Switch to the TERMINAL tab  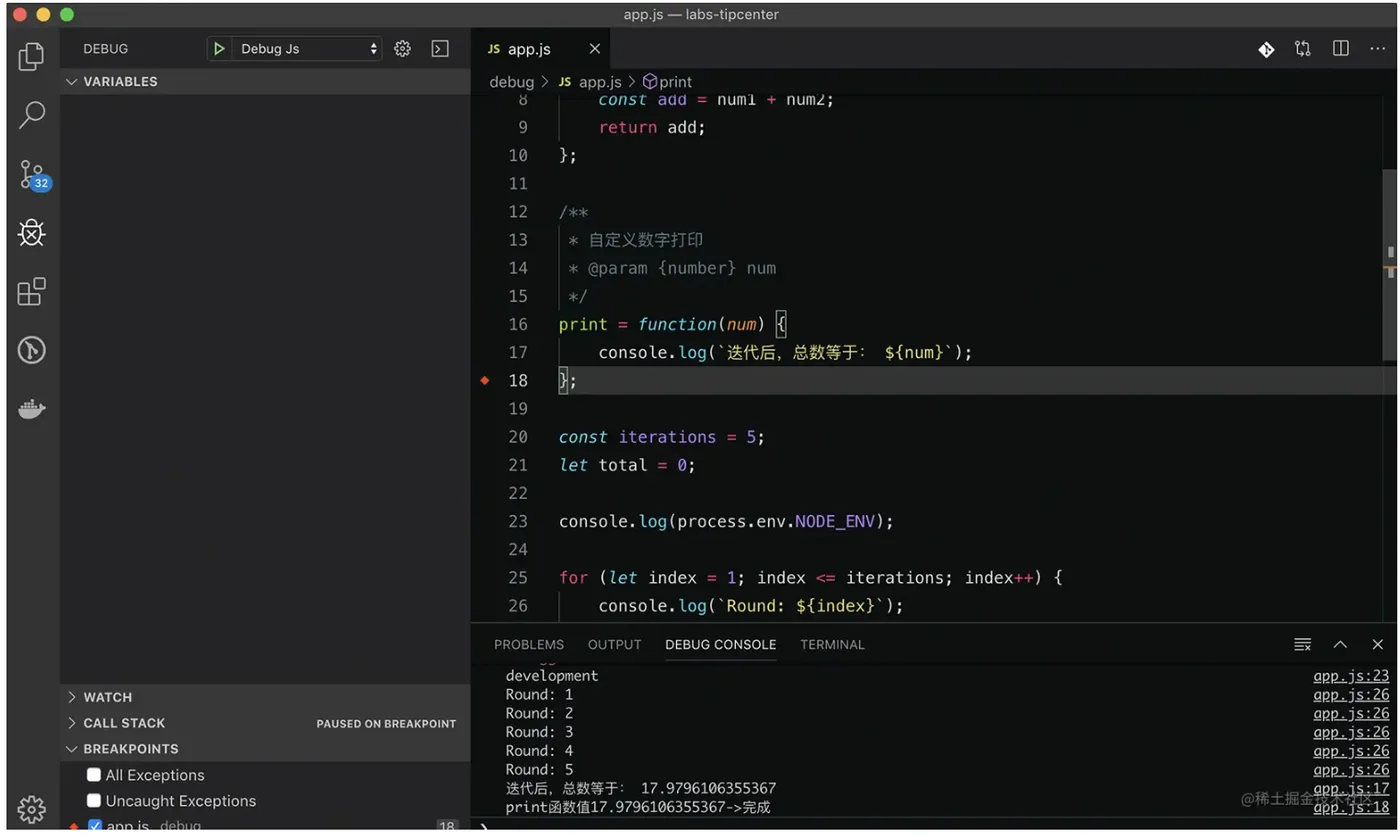tap(832, 645)
